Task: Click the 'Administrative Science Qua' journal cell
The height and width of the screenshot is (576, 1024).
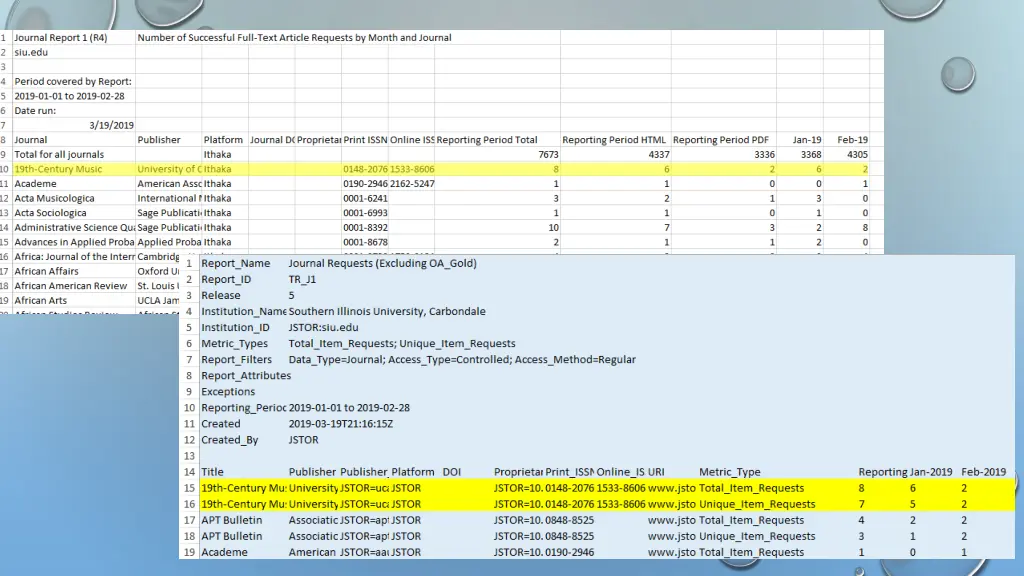Action: [x=74, y=227]
